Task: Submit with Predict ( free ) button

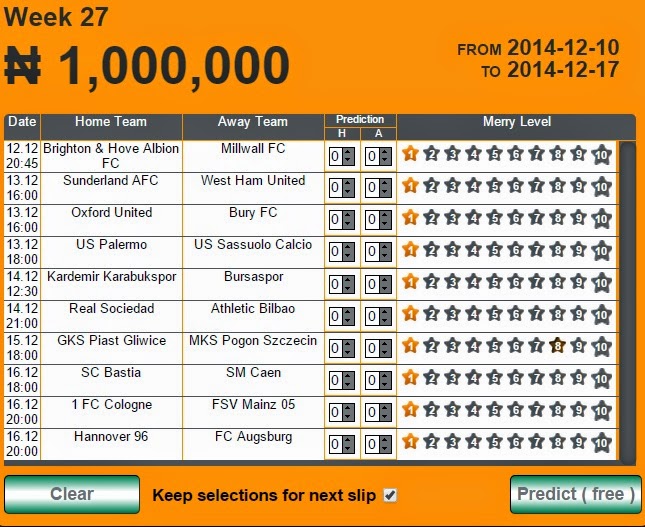Action: coord(575,494)
